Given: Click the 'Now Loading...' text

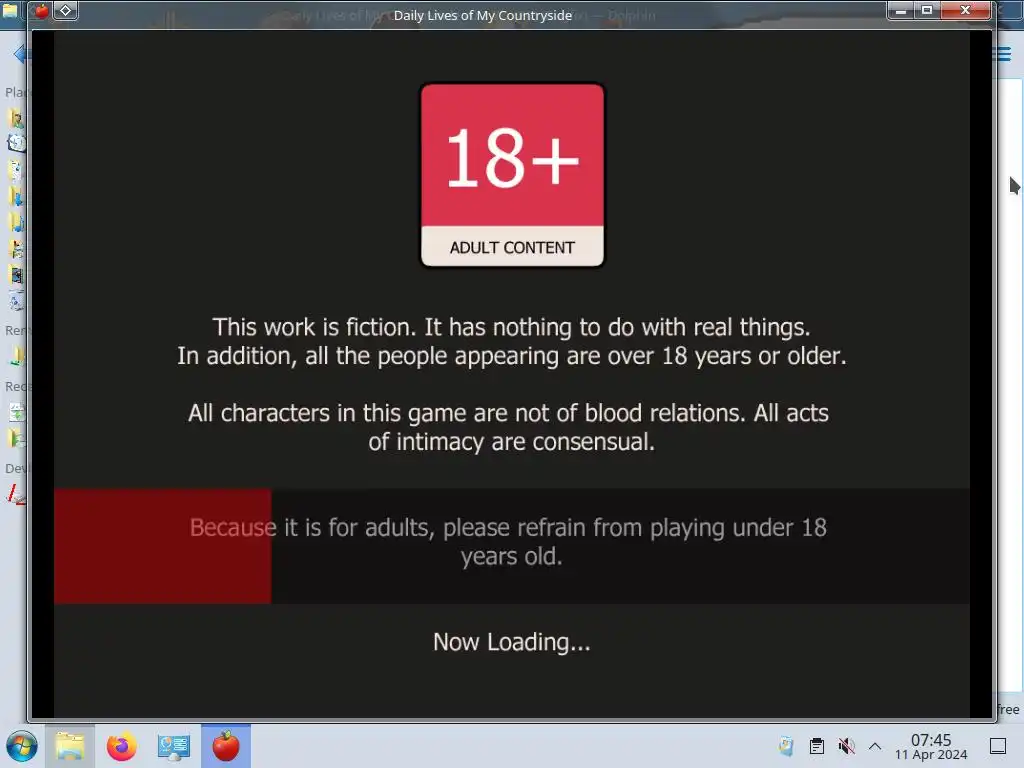Looking at the screenshot, I should point(512,642).
